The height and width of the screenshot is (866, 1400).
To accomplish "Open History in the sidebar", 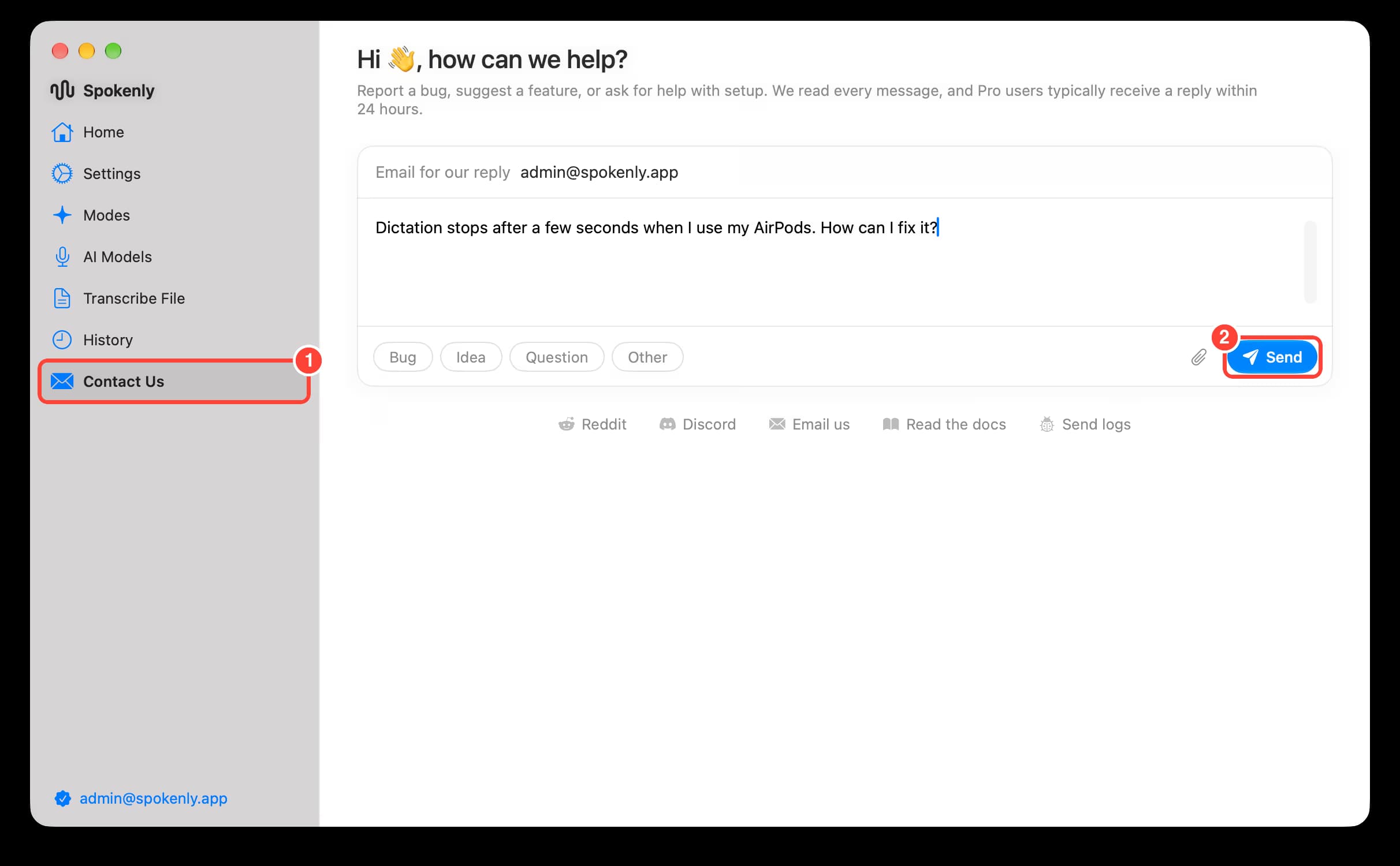I will point(108,340).
